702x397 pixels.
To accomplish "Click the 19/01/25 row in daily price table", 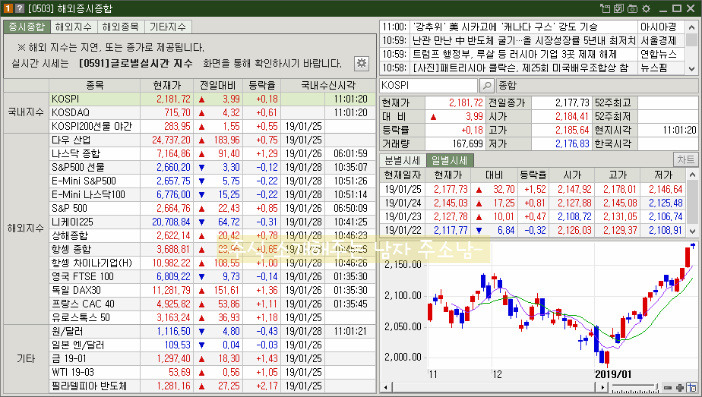I will pos(533,189).
